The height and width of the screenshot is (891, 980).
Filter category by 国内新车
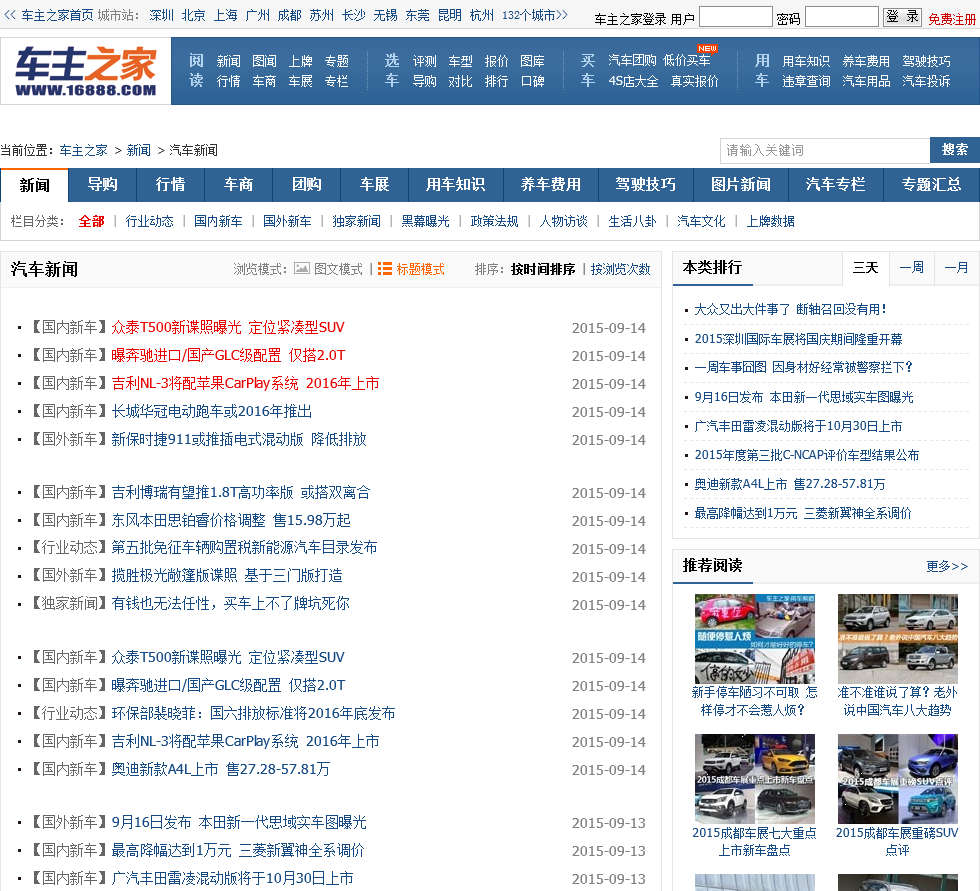pyautogui.click(x=218, y=221)
